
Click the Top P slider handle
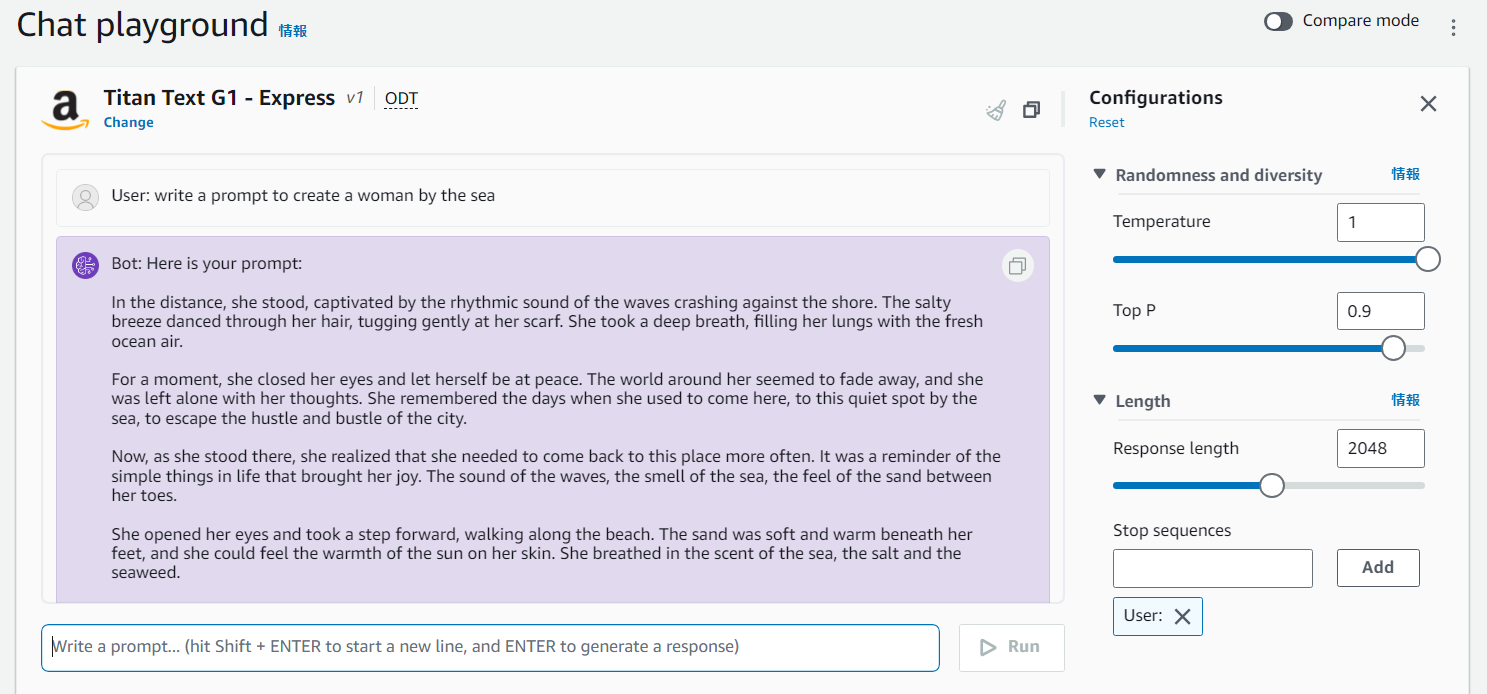(1393, 348)
